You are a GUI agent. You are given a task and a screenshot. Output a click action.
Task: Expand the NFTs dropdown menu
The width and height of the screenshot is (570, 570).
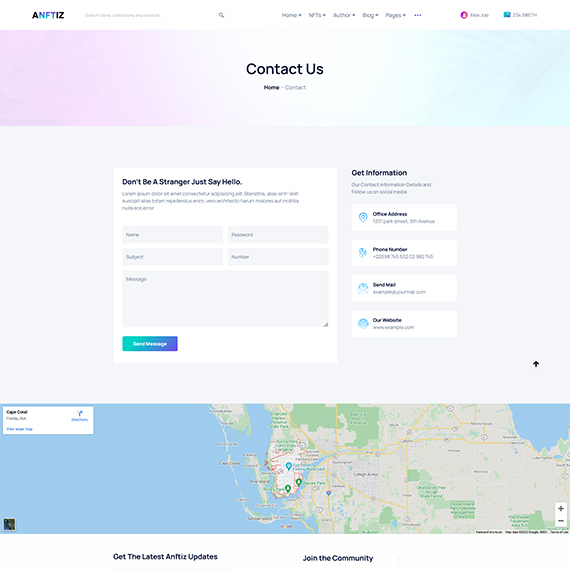(317, 15)
